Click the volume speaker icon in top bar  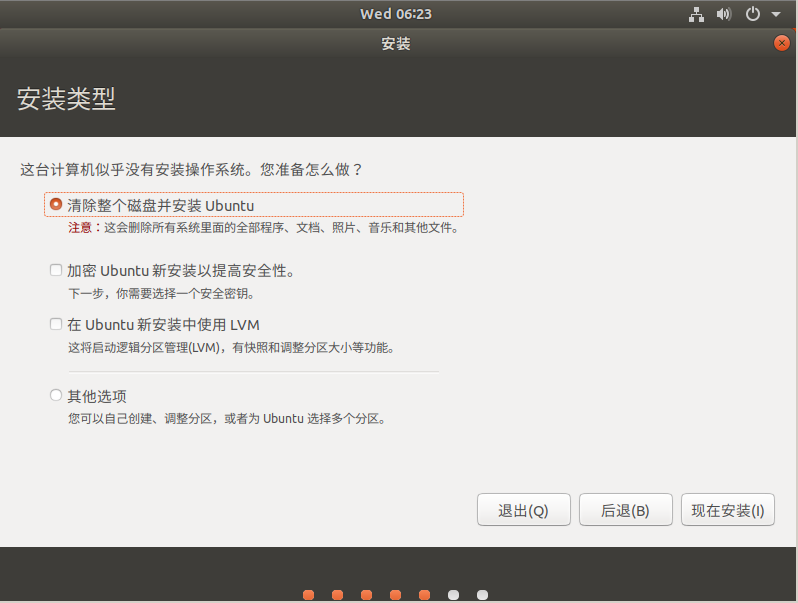[724, 14]
